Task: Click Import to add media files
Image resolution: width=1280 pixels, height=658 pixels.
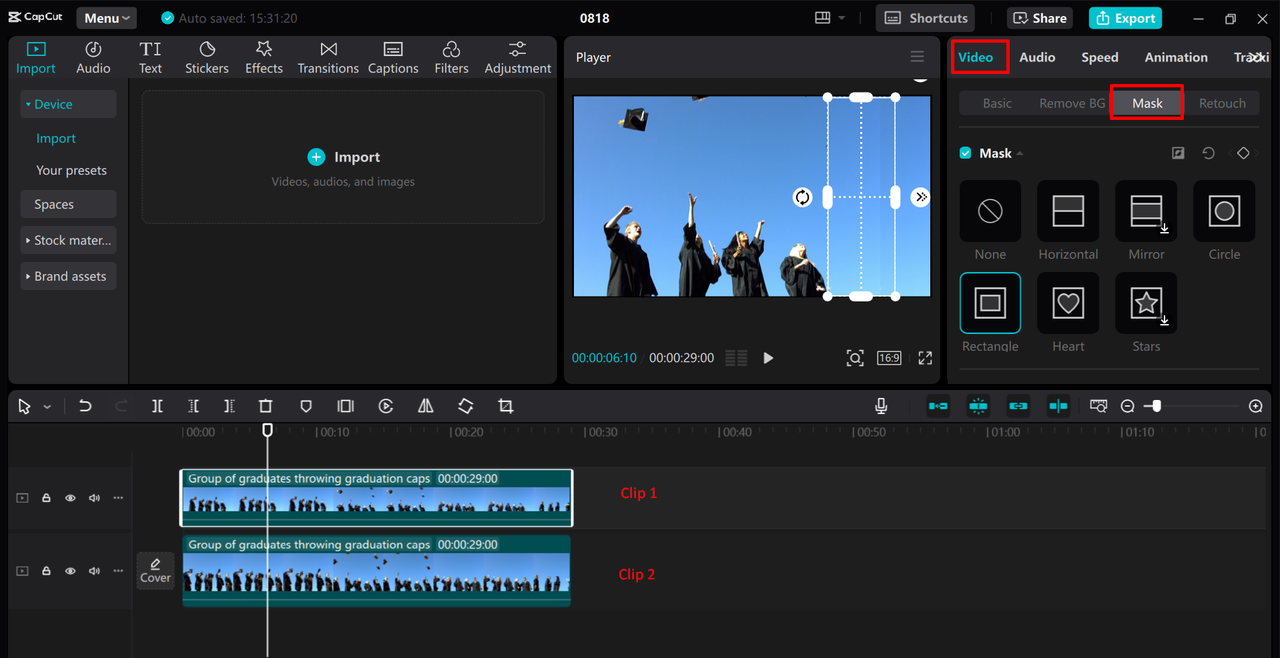Action: click(x=343, y=157)
